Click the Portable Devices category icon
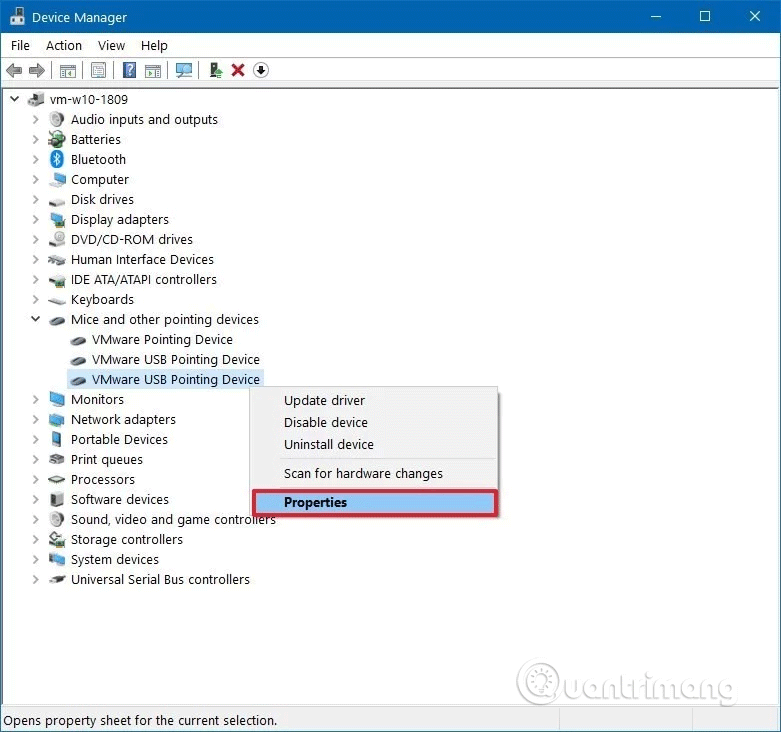The width and height of the screenshot is (781, 732). [57, 439]
